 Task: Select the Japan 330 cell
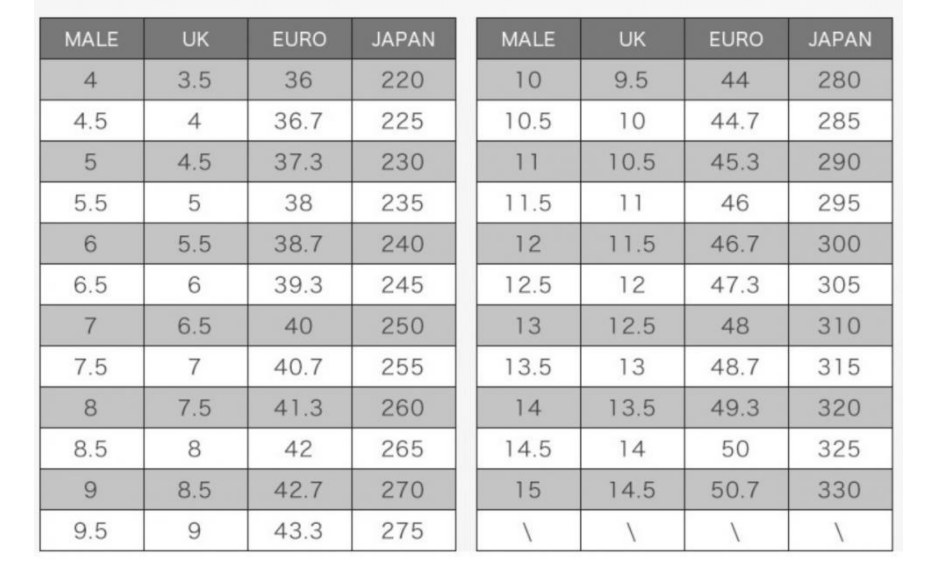pos(839,490)
